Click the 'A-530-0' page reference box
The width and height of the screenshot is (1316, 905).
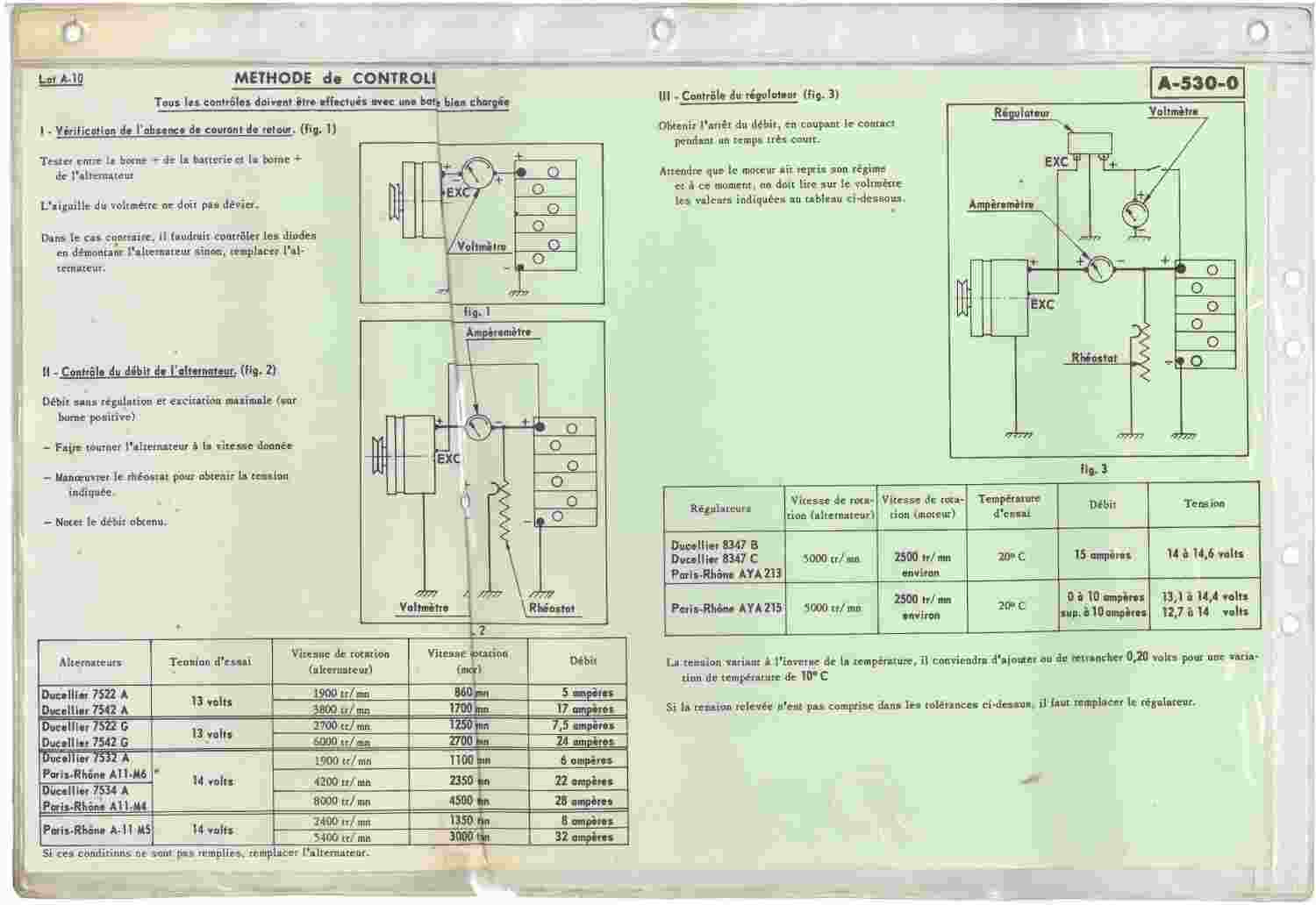pyautogui.click(x=1198, y=83)
